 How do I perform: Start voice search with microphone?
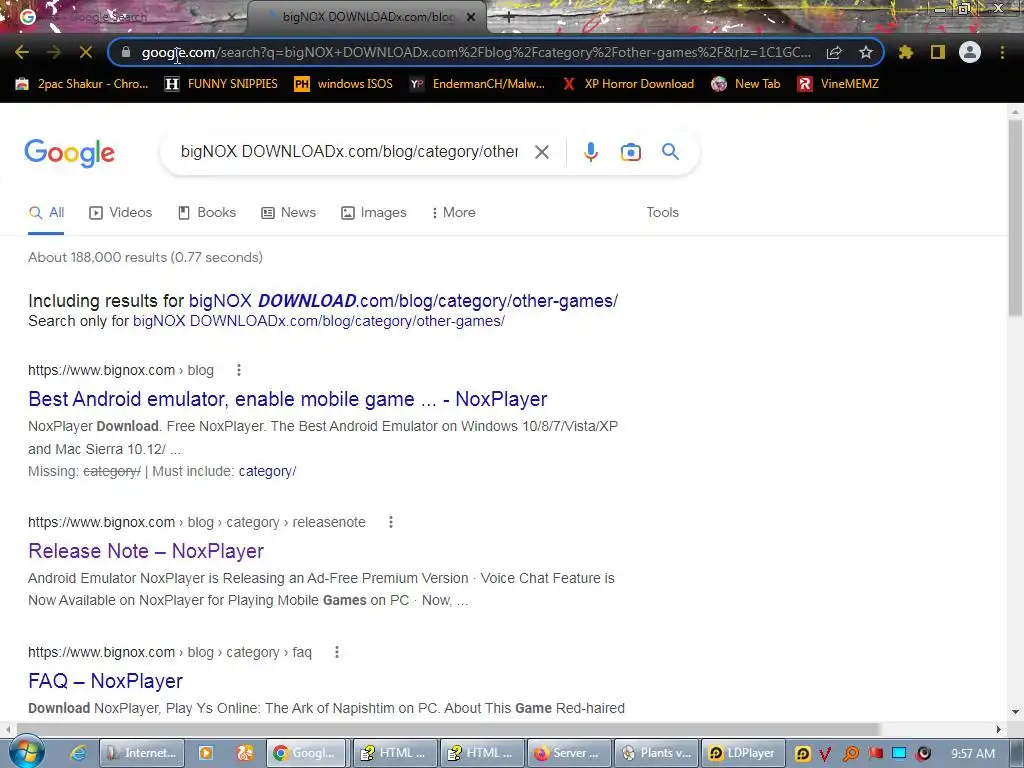[x=590, y=152]
